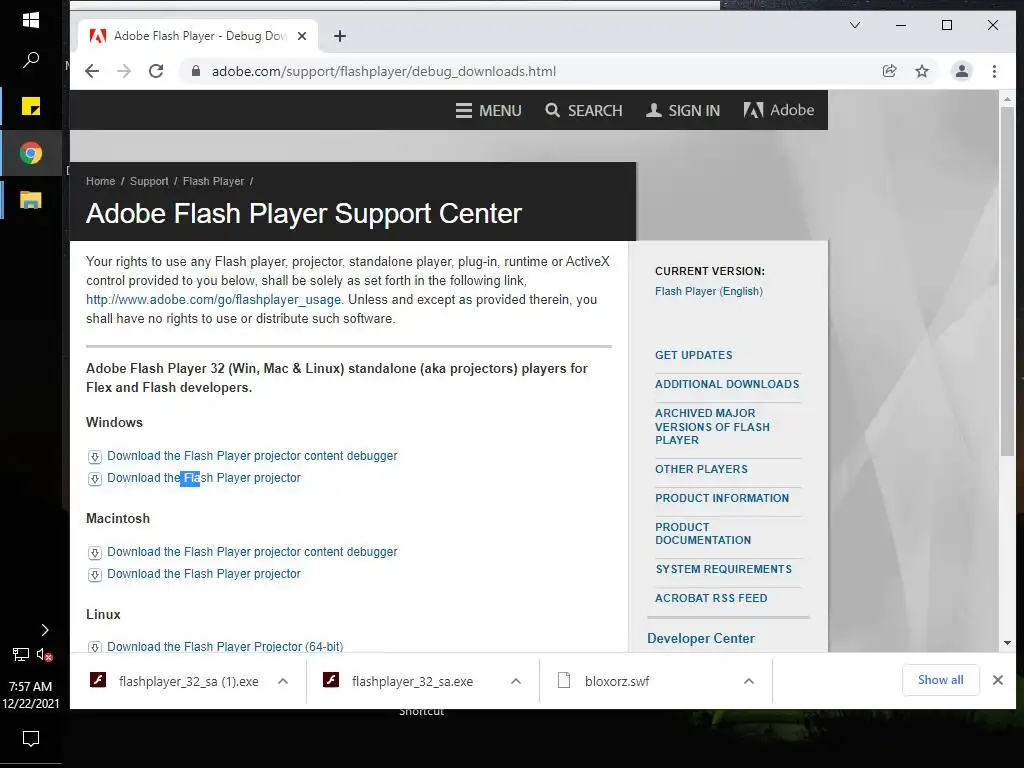This screenshot has width=1024, height=768.
Task: Open Adobe SEARCH
Action: pyautogui.click(x=584, y=110)
